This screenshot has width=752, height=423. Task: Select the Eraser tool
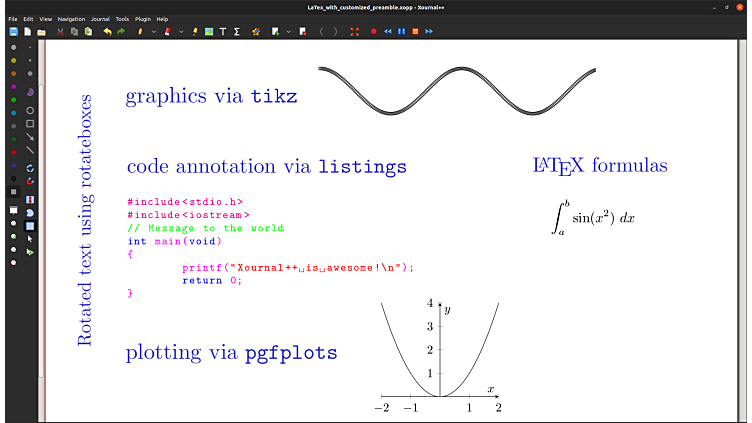(x=167, y=31)
